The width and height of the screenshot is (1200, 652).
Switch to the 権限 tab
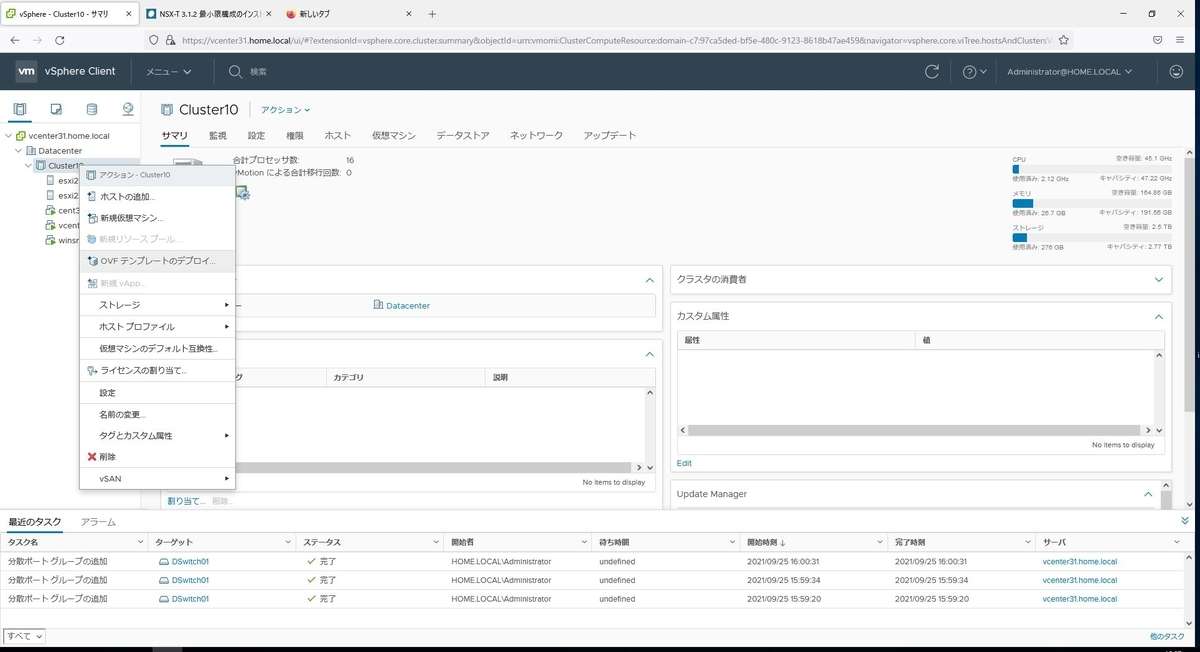[x=295, y=135]
